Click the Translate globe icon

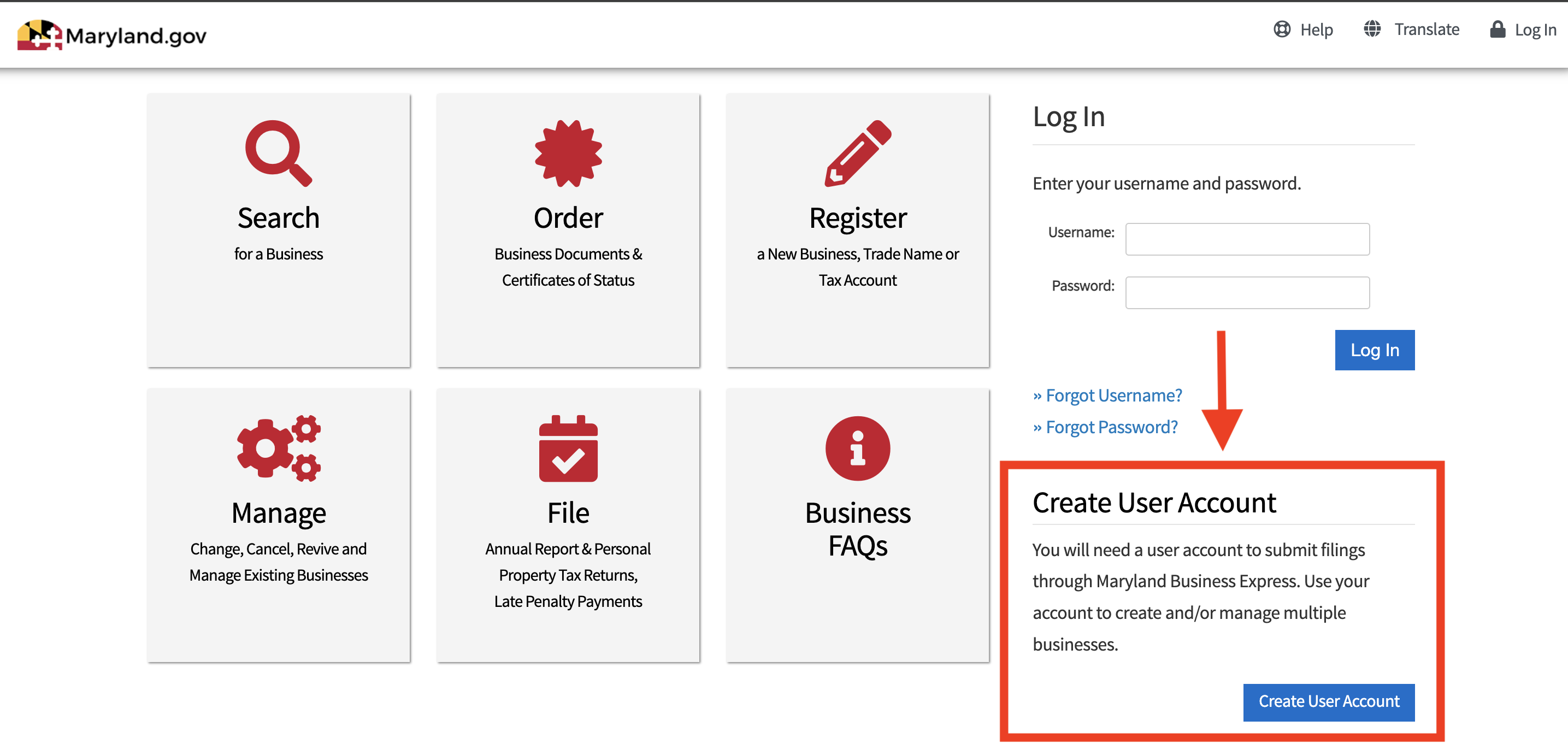click(x=1371, y=28)
